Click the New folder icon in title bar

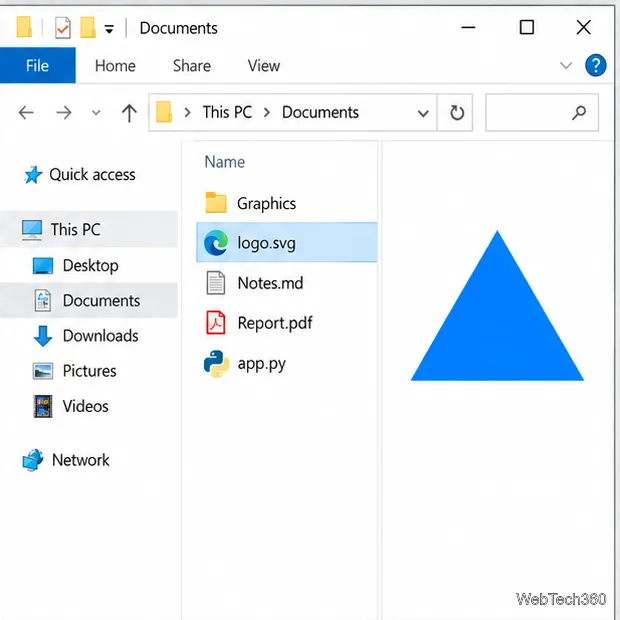click(88, 28)
